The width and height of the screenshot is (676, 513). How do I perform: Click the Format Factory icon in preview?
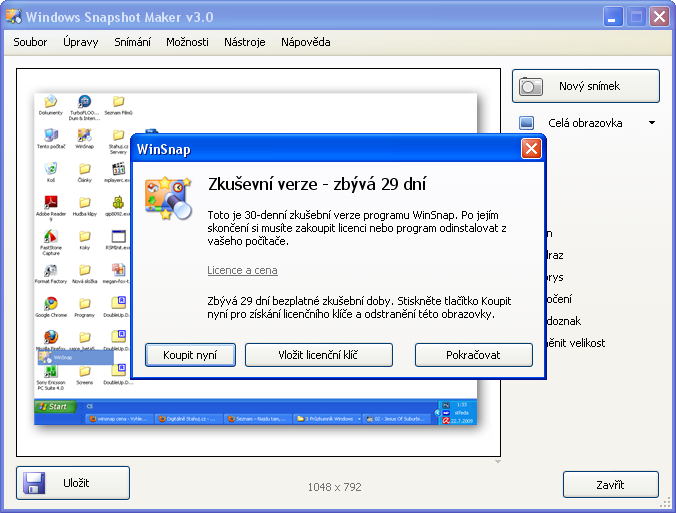pos(50,274)
